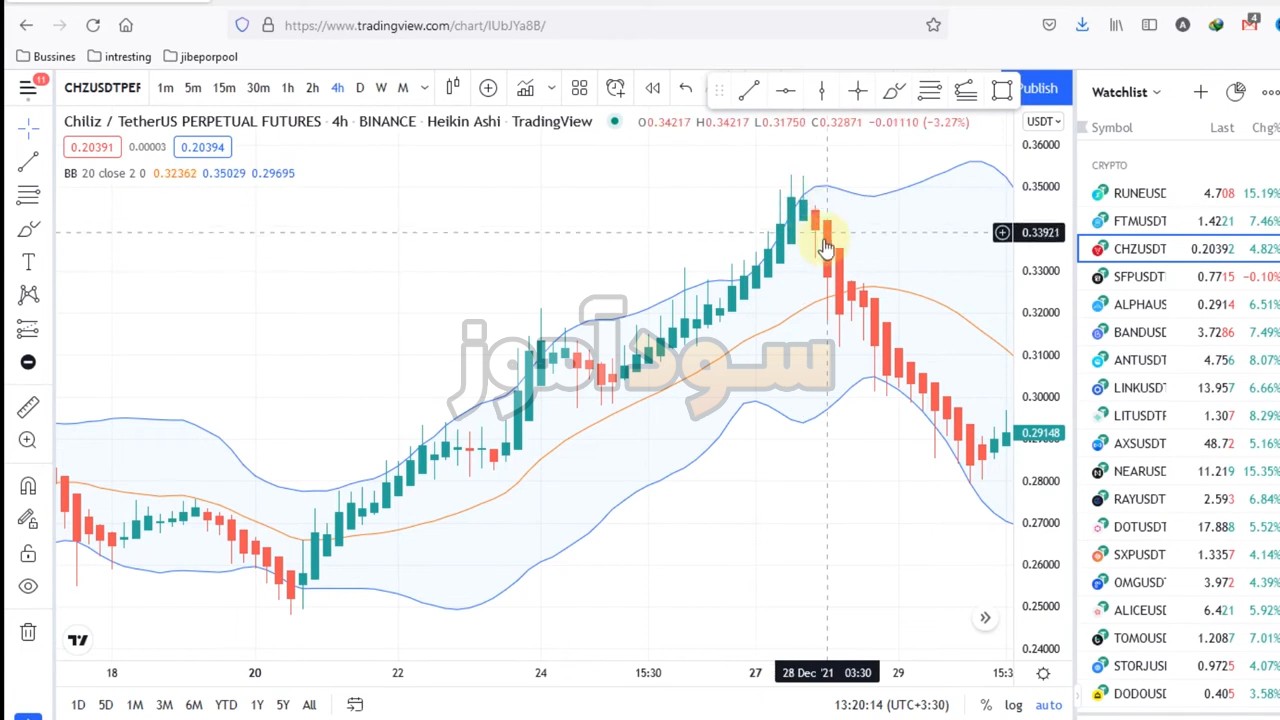This screenshot has width=1280, height=720.
Task: Open the candle chart type selector
Action: [x=453, y=88]
